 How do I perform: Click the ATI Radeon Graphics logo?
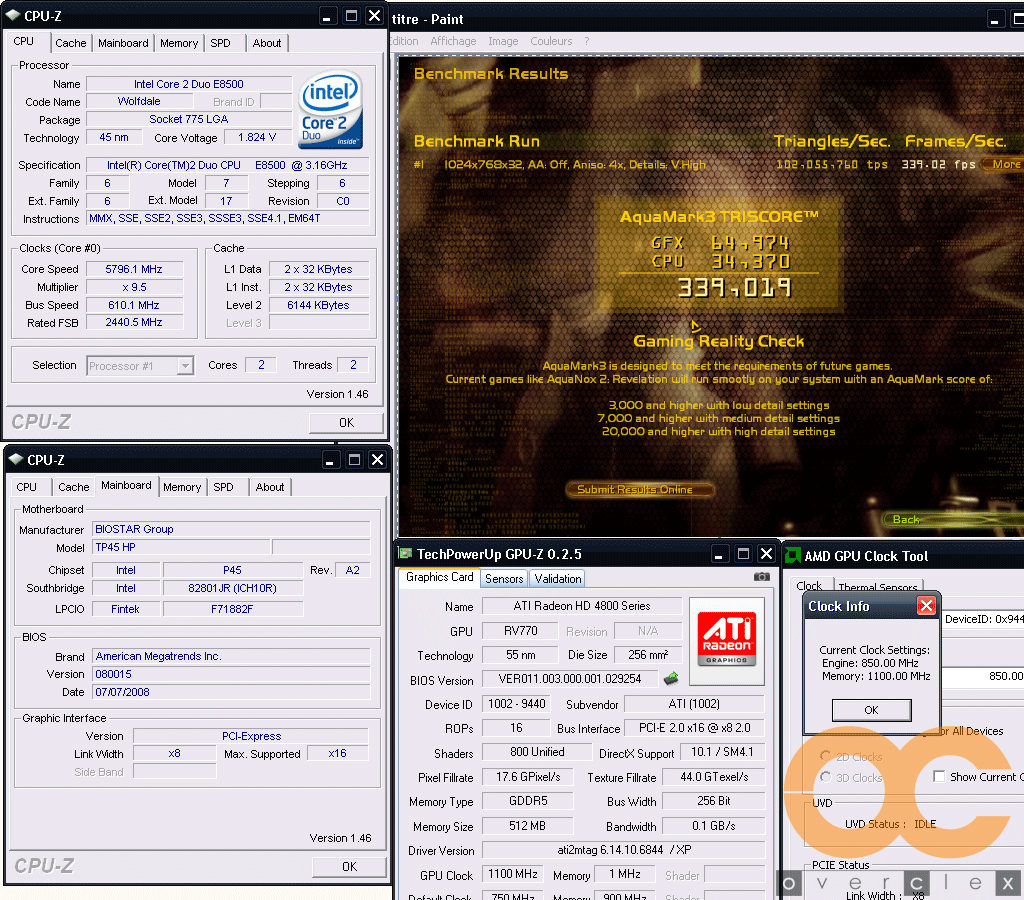(727, 639)
